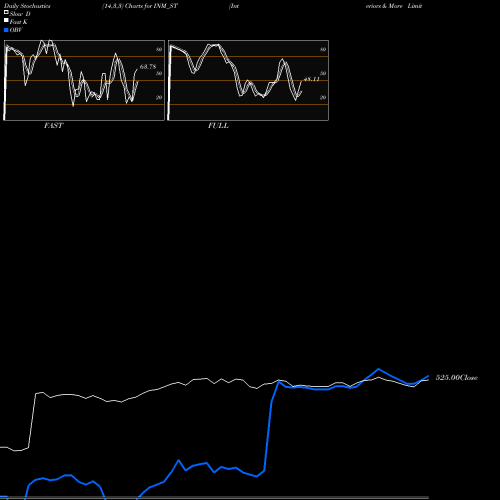Click the 20 axis label in FULL chart

point(323,97)
